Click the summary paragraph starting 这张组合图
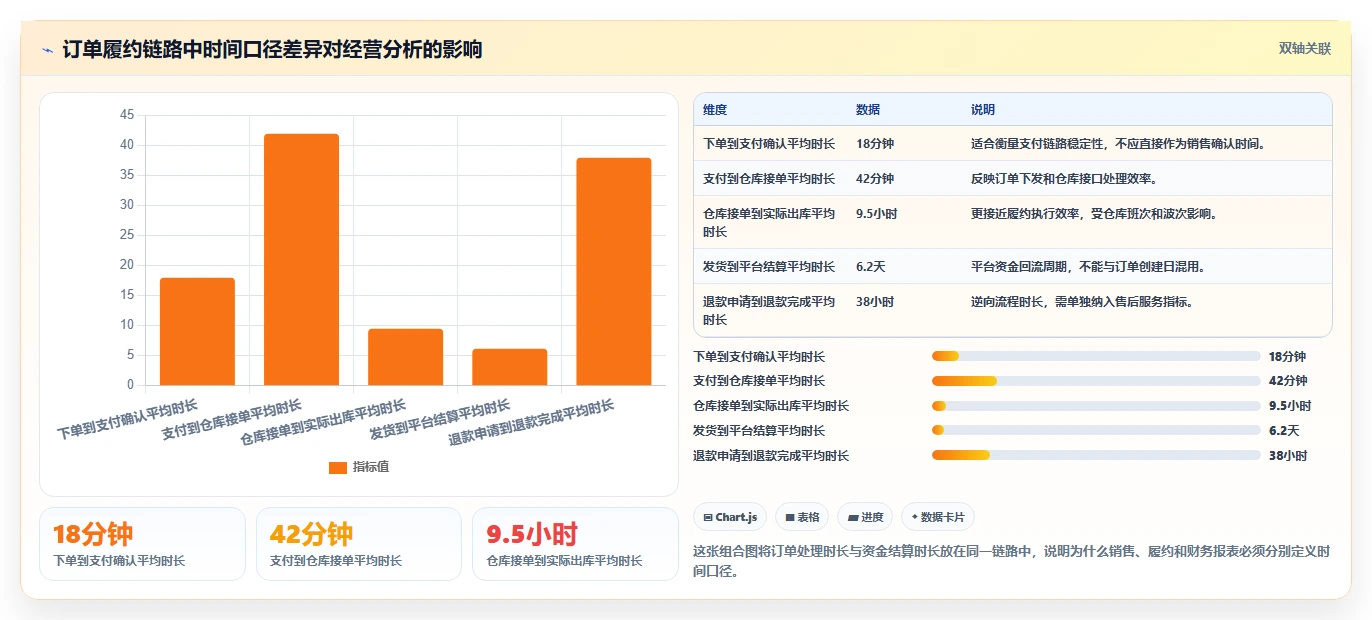 pyautogui.click(x=1011, y=562)
